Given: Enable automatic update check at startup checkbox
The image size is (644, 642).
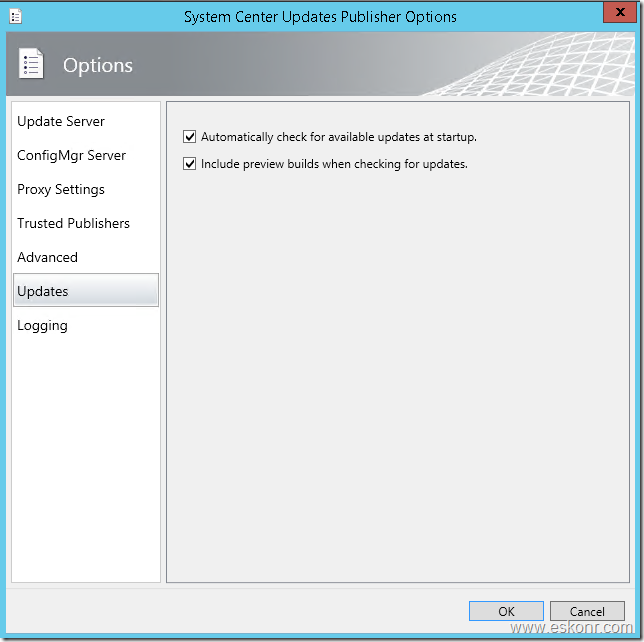Looking at the screenshot, I should pyautogui.click(x=190, y=137).
